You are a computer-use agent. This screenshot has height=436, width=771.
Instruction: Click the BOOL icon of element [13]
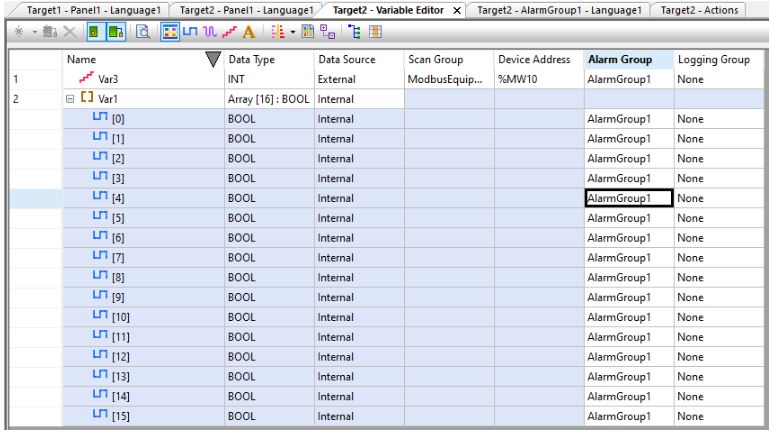point(100,375)
